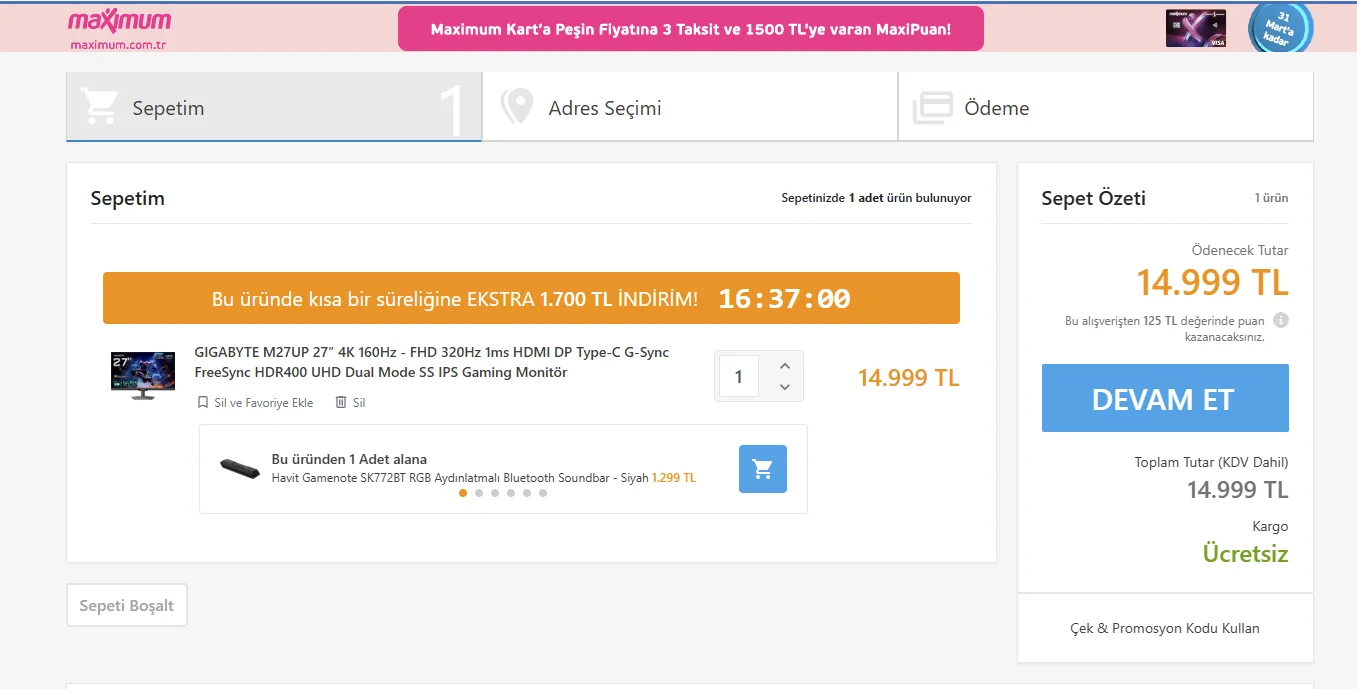Click the Sepeti Boşalt button
Screen dimensions: 1357x689
tap(127, 606)
